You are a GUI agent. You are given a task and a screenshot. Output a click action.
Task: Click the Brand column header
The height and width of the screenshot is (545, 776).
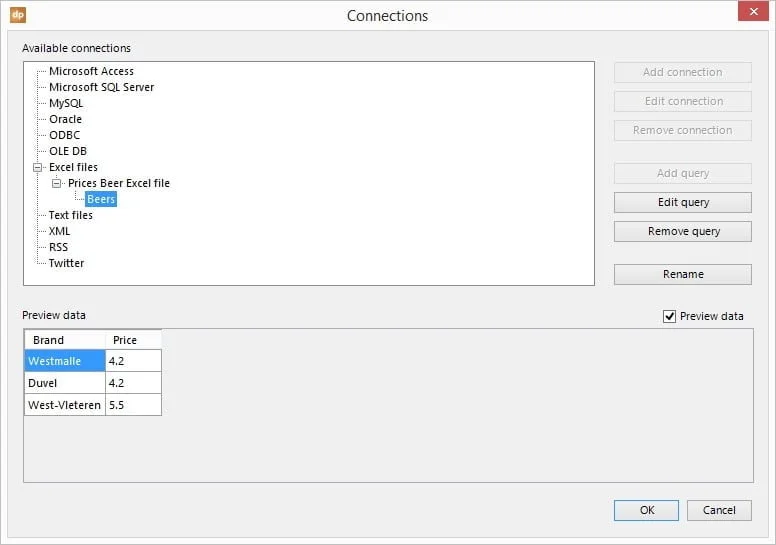click(65, 340)
